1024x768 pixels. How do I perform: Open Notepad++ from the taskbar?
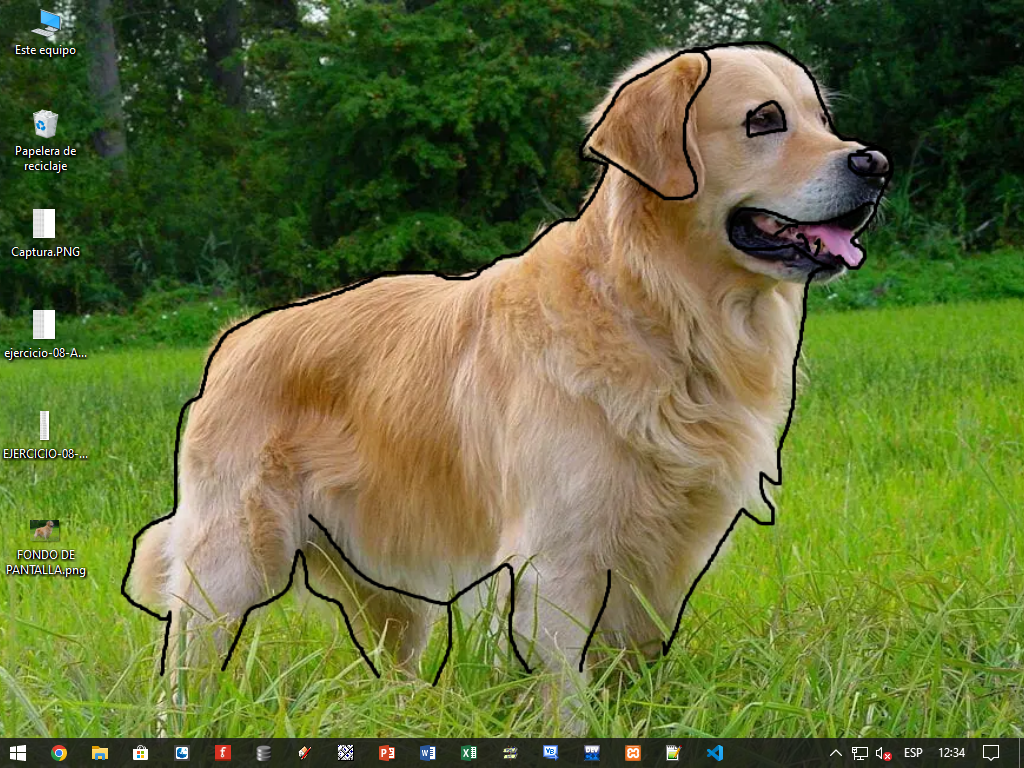pyautogui.click(x=673, y=753)
